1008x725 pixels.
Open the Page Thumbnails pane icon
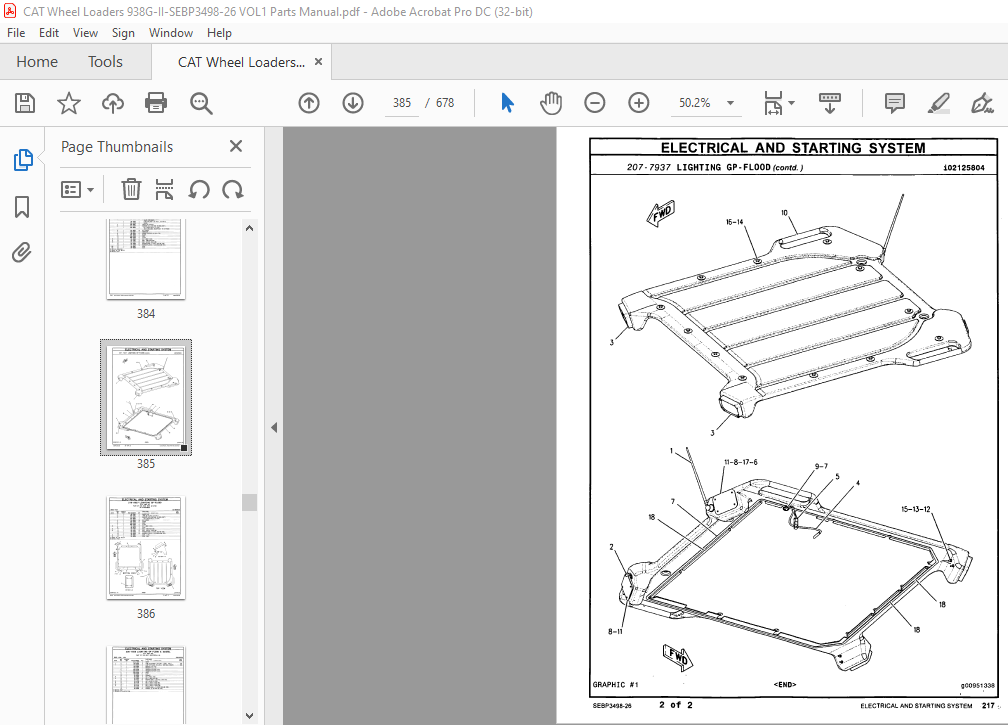pyautogui.click(x=22, y=160)
